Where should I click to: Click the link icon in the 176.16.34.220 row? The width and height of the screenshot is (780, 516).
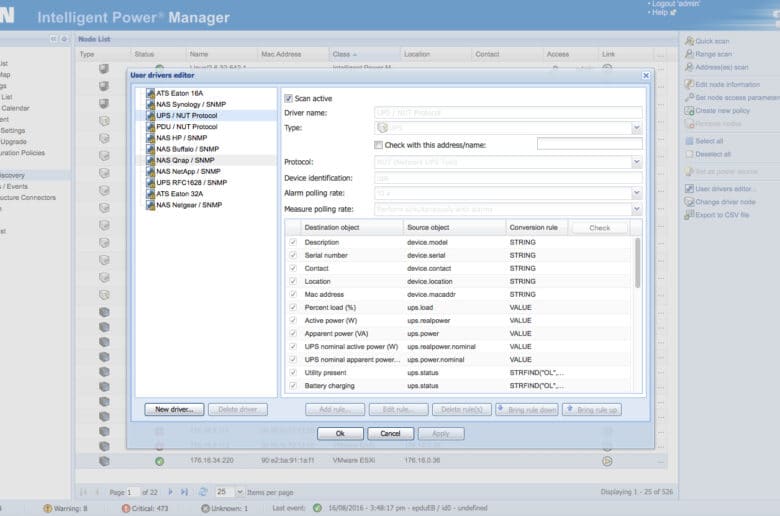tap(607, 461)
